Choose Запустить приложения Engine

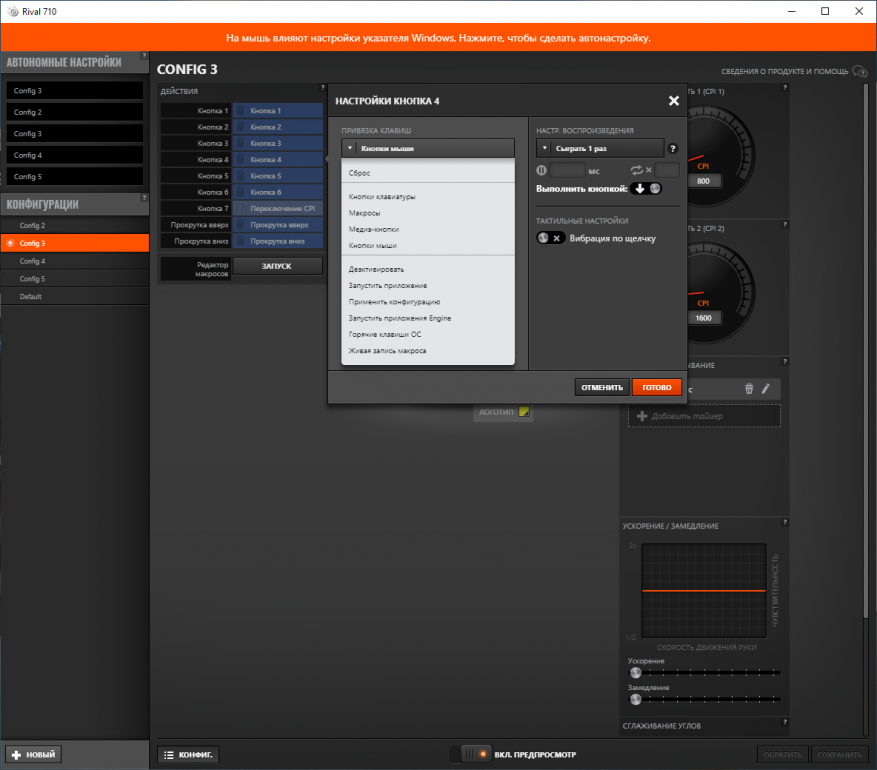[x=428, y=318]
